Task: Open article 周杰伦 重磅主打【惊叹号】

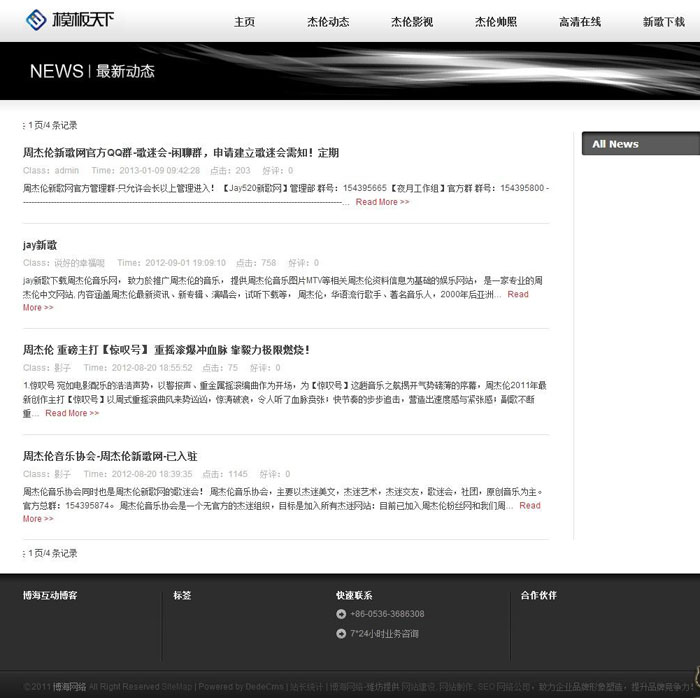Action: 166,350
